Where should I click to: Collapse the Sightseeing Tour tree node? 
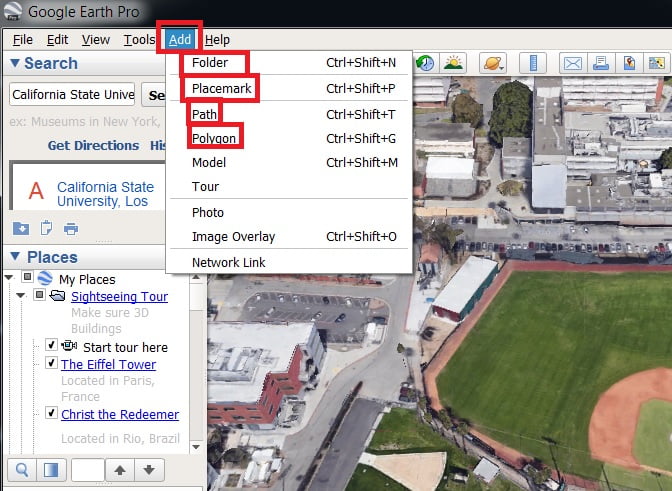(20, 295)
